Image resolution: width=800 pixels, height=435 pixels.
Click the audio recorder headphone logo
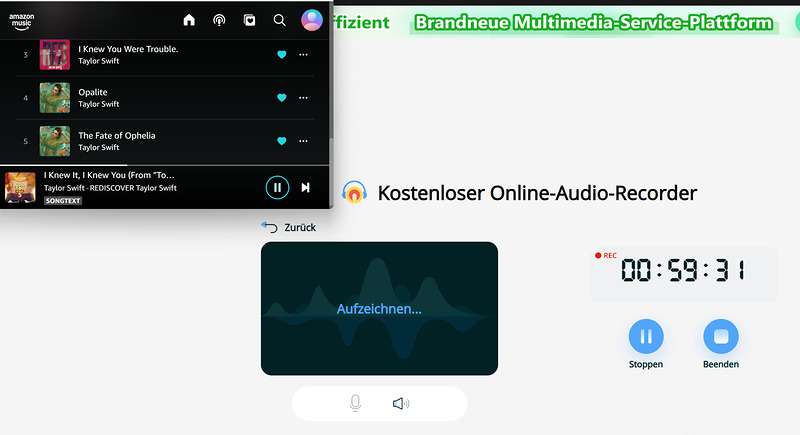(x=354, y=193)
